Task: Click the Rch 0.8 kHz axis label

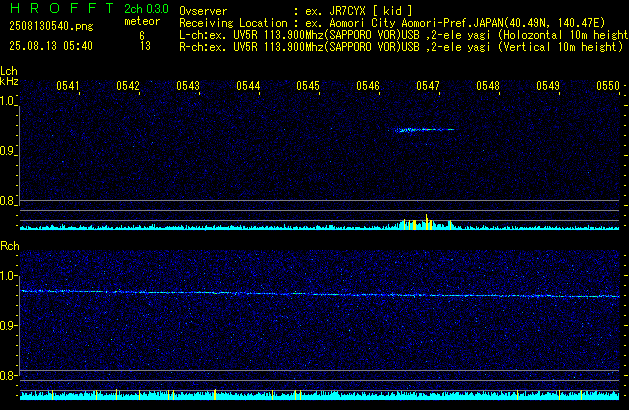Action: click(7, 376)
